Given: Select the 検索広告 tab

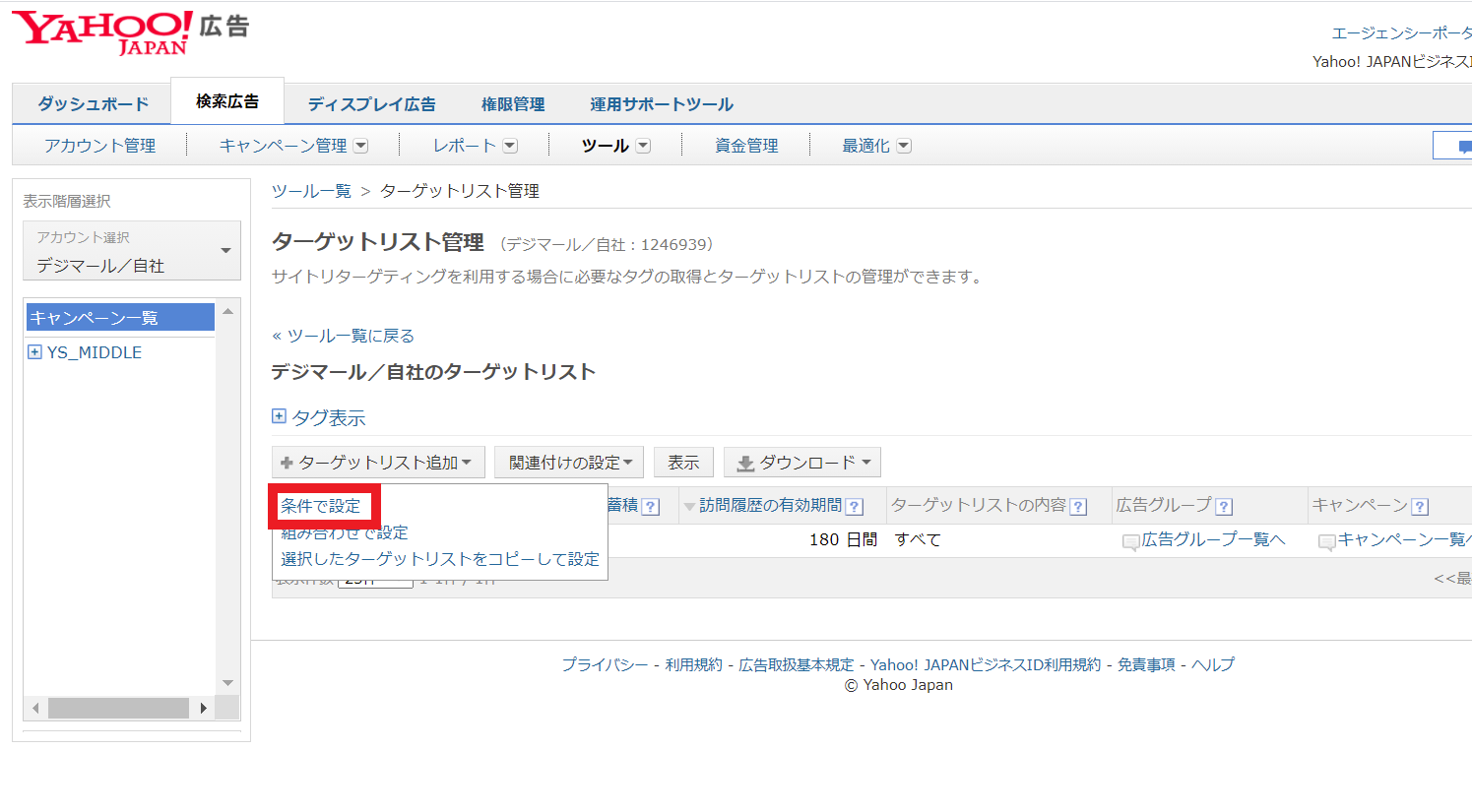Looking at the screenshot, I should coord(227,101).
